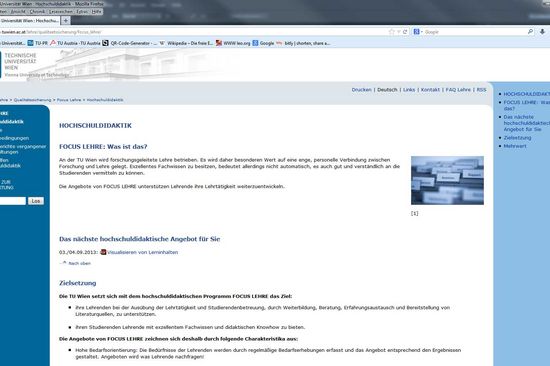The width and height of the screenshot is (550, 366).
Task: Open the file folders thumbnail image
Action: tap(447, 180)
